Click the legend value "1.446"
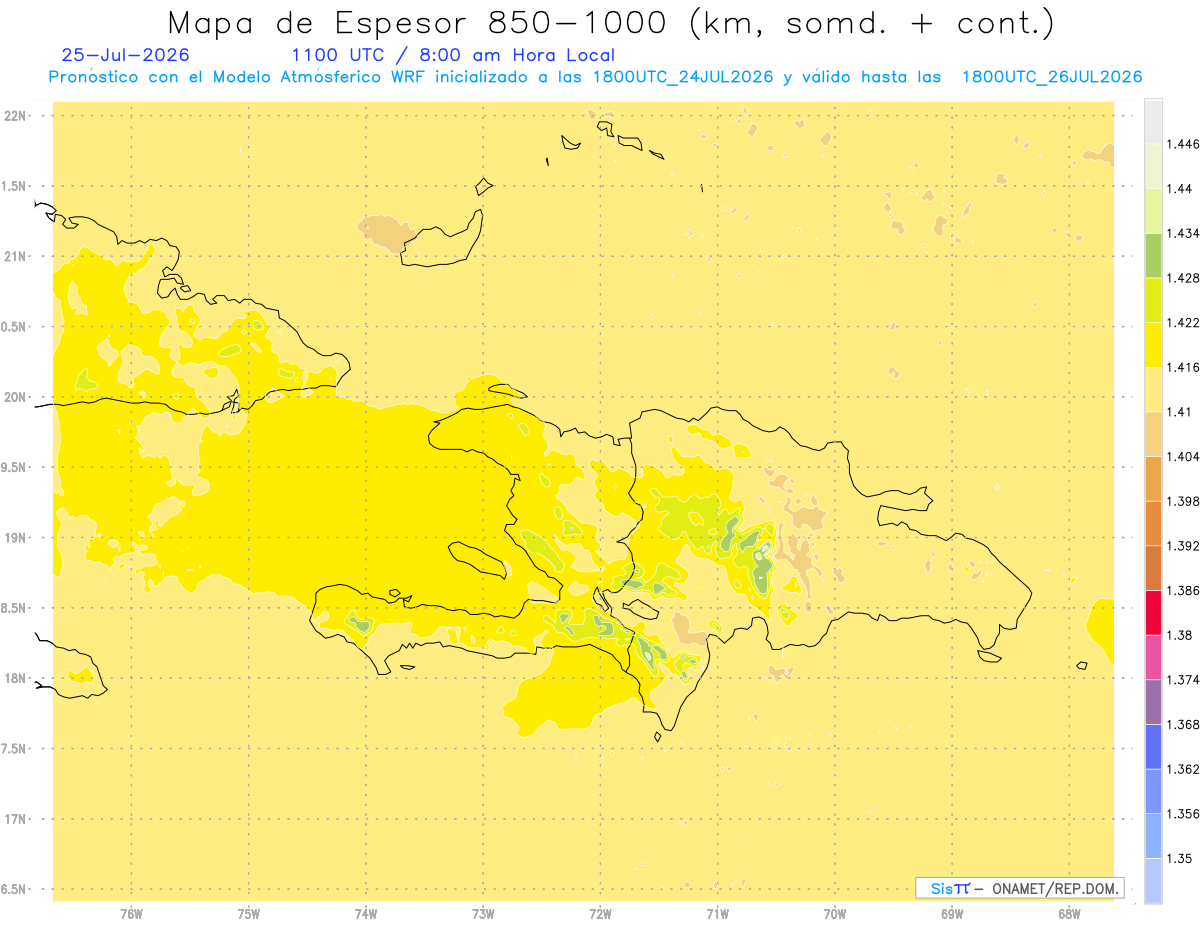Viewport: 1200px width, 927px height. 1183,144
